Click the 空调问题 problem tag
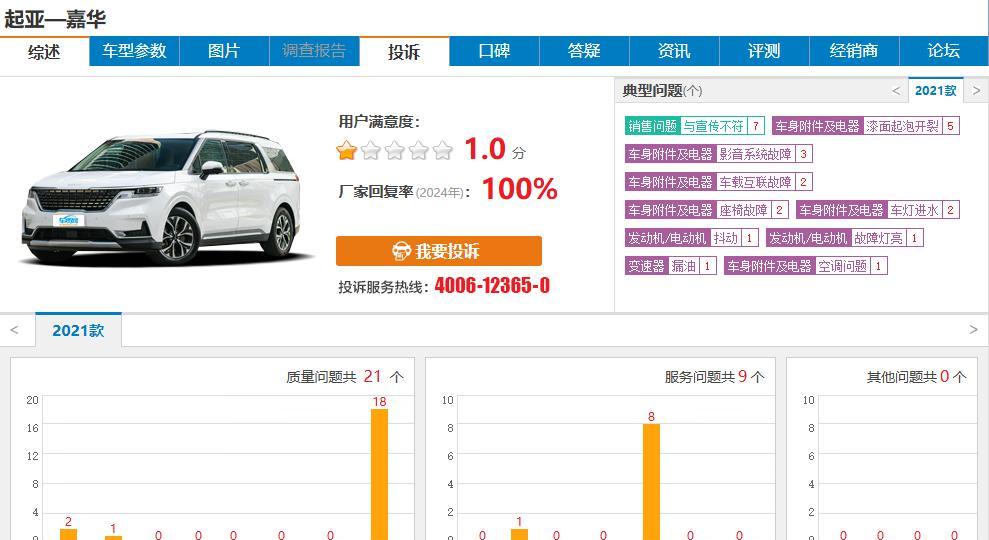 pyautogui.click(x=805, y=266)
